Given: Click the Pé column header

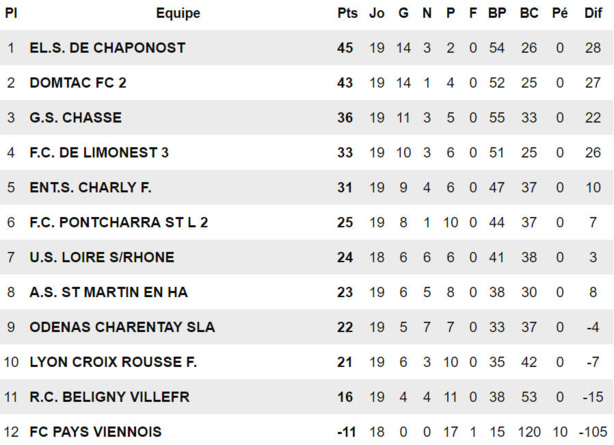Looking at the screenshot, I should pos(560,13).
